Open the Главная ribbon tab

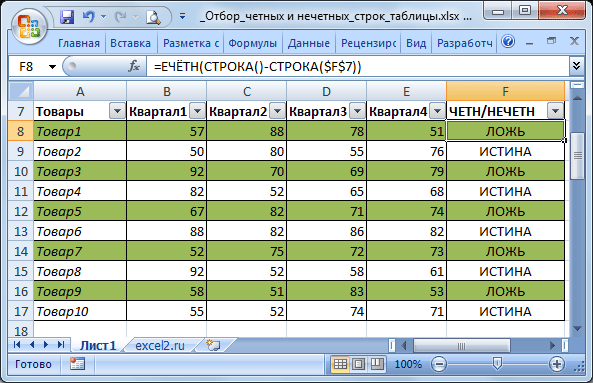coord(79,43)
